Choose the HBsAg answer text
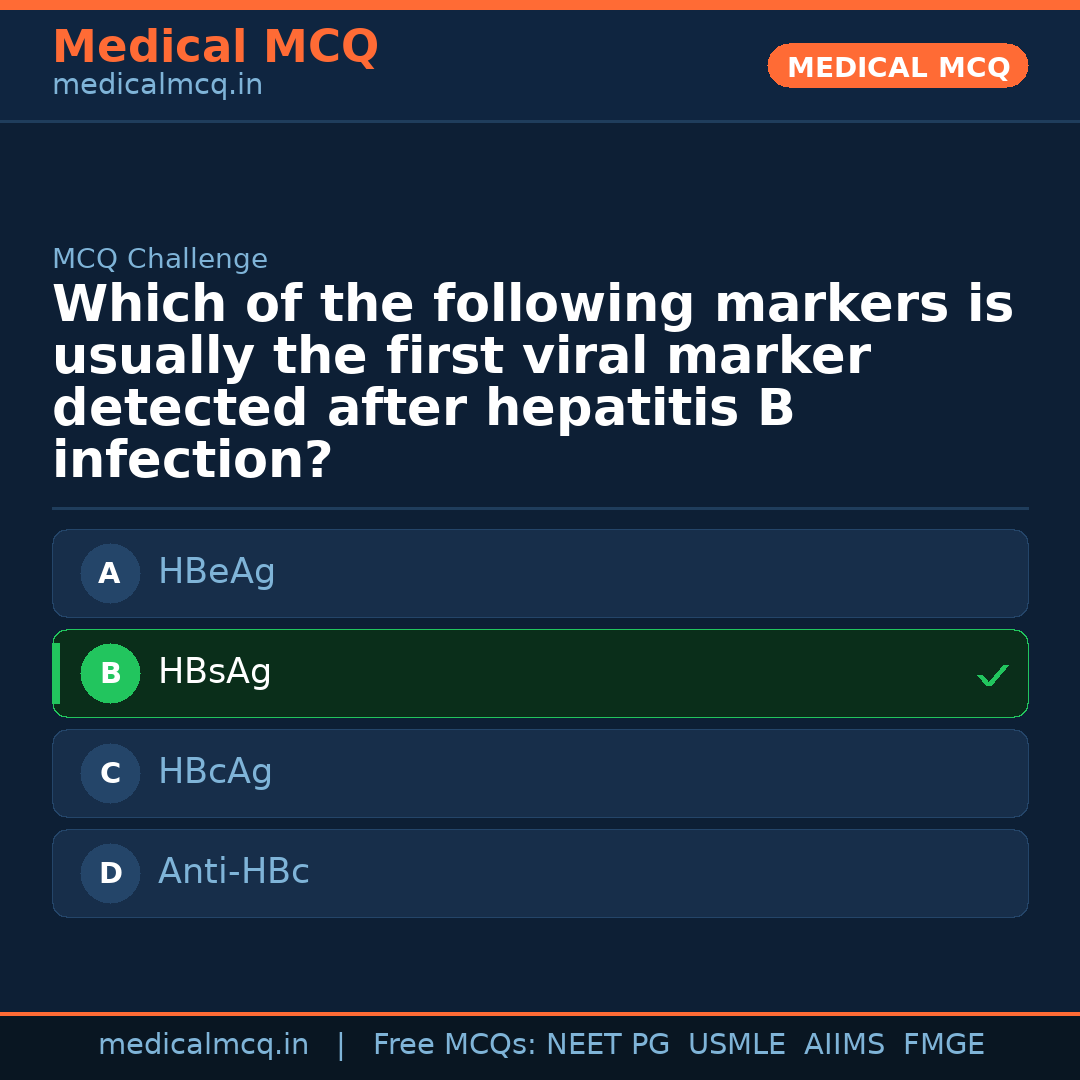The height and width of the screenshot is (1080, 1080). (214, 672)
